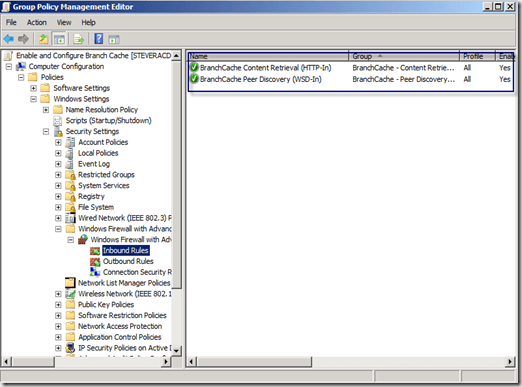Click the Inbound Rules icon in tree
The image size is (522, 387).
[95, 251]
